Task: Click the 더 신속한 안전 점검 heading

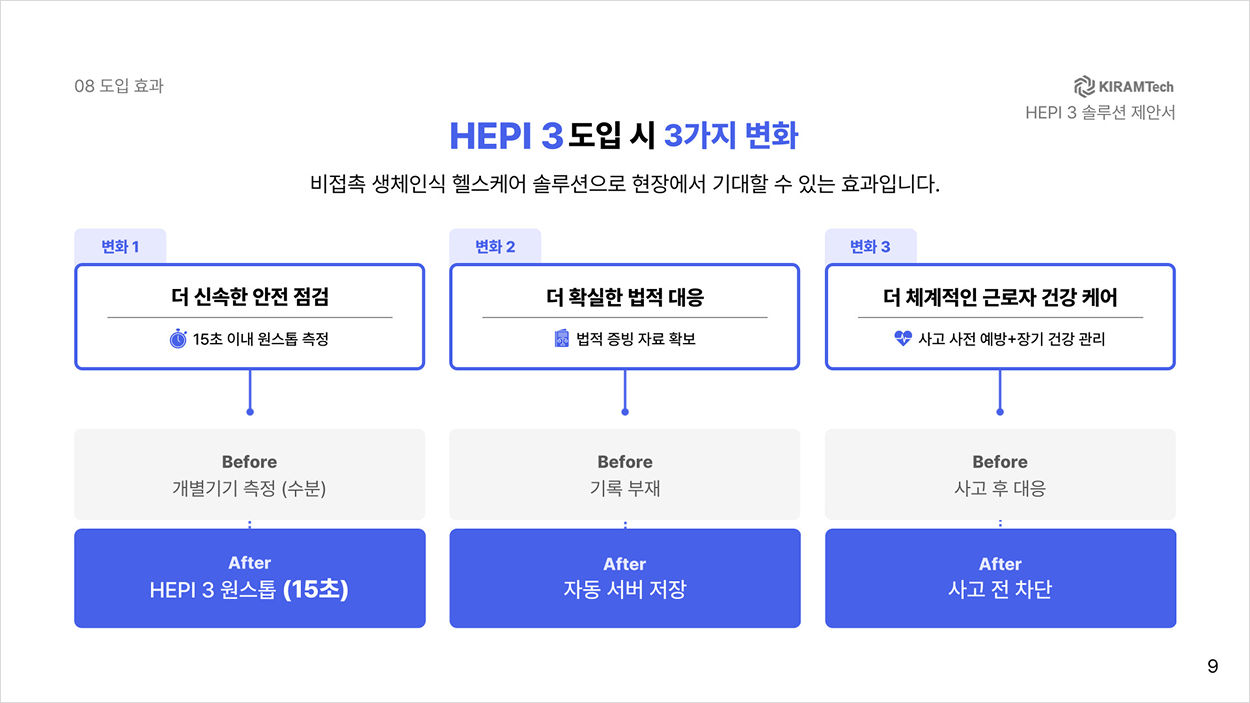Action: click(x=250, y=297)
